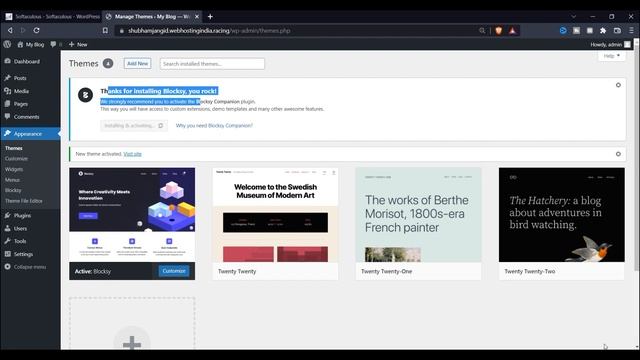Screen dimensions: 640x360
Task: Focus Search installed themes field
Action: coord(212,64)
